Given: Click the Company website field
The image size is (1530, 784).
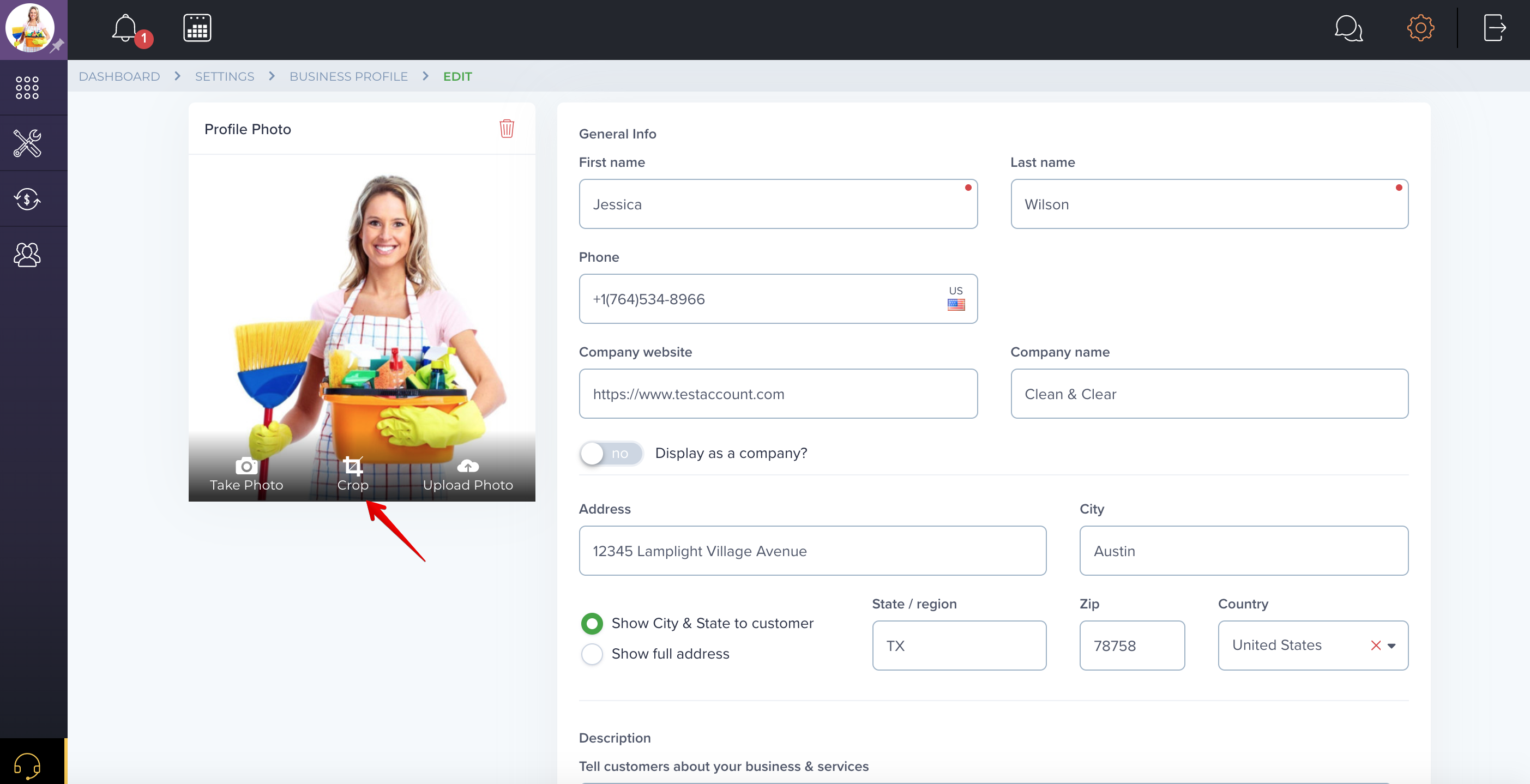Looking at the screenshot, I should (x=778, y=394).
